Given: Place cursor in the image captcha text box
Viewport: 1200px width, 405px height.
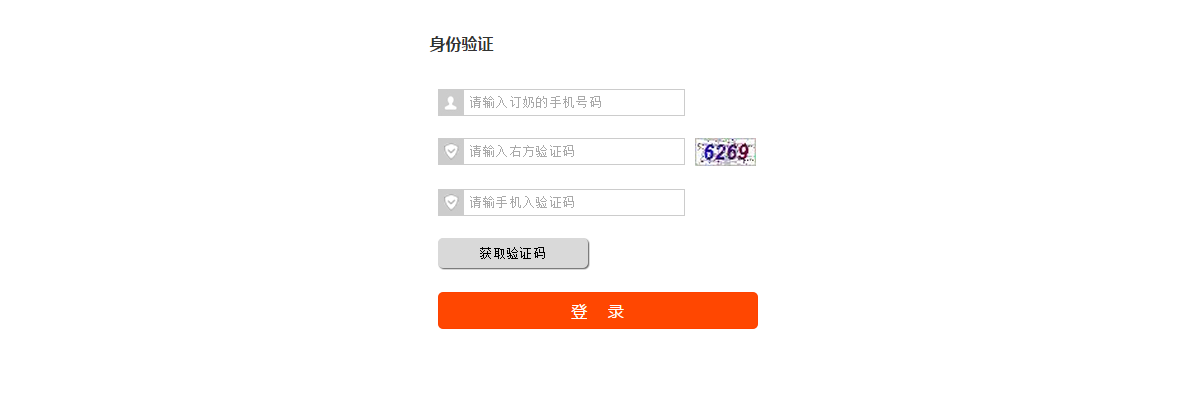Looking at the screenshot, I should 574,151.
